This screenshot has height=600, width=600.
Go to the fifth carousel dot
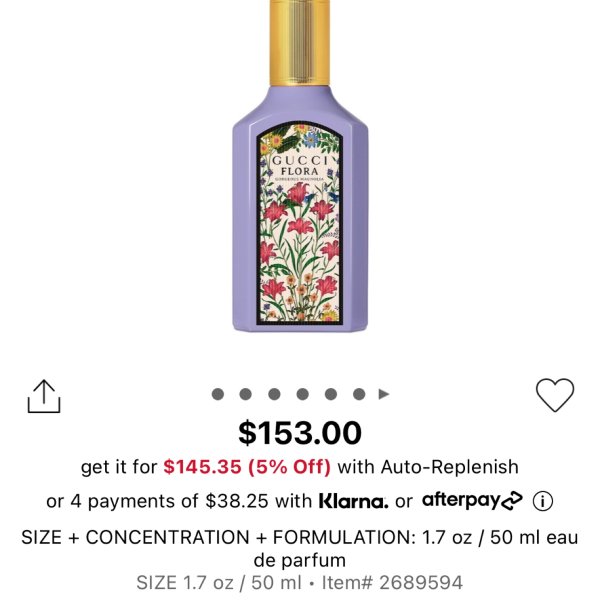point(331,394)
